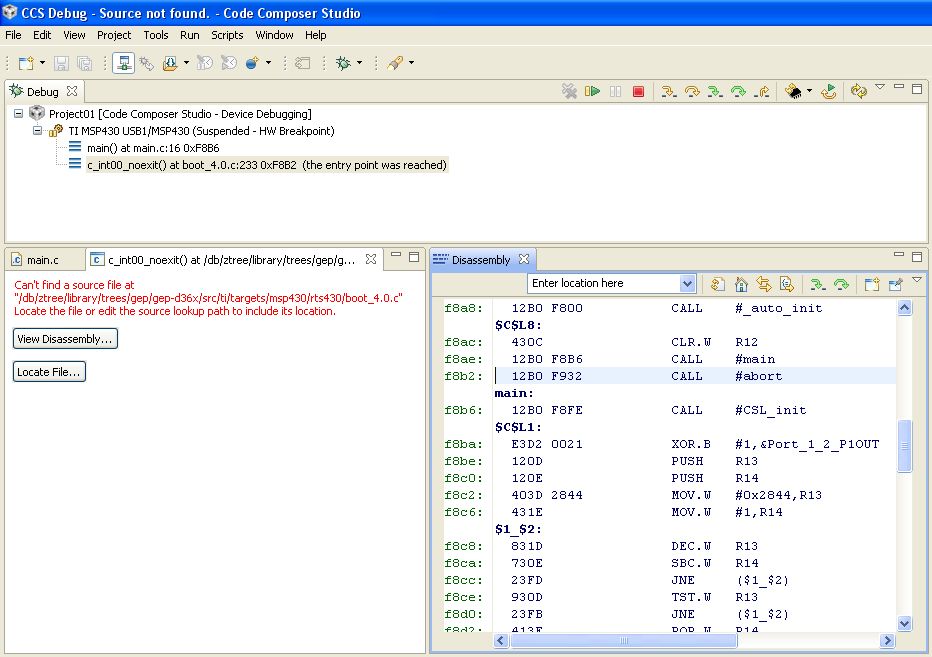Open the Scripts menu
Screen dimensions: 932x657
[227, 35]
